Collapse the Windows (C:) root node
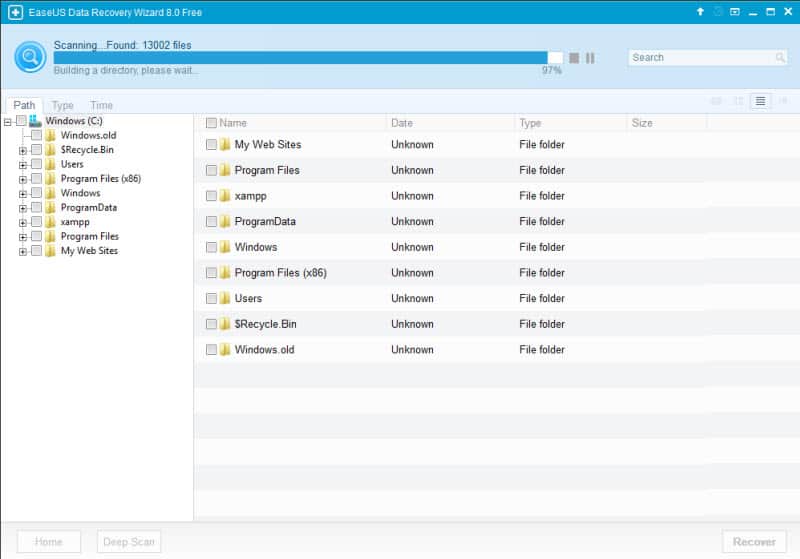This screenshot has width=800, height=559. tap(8, 122)
